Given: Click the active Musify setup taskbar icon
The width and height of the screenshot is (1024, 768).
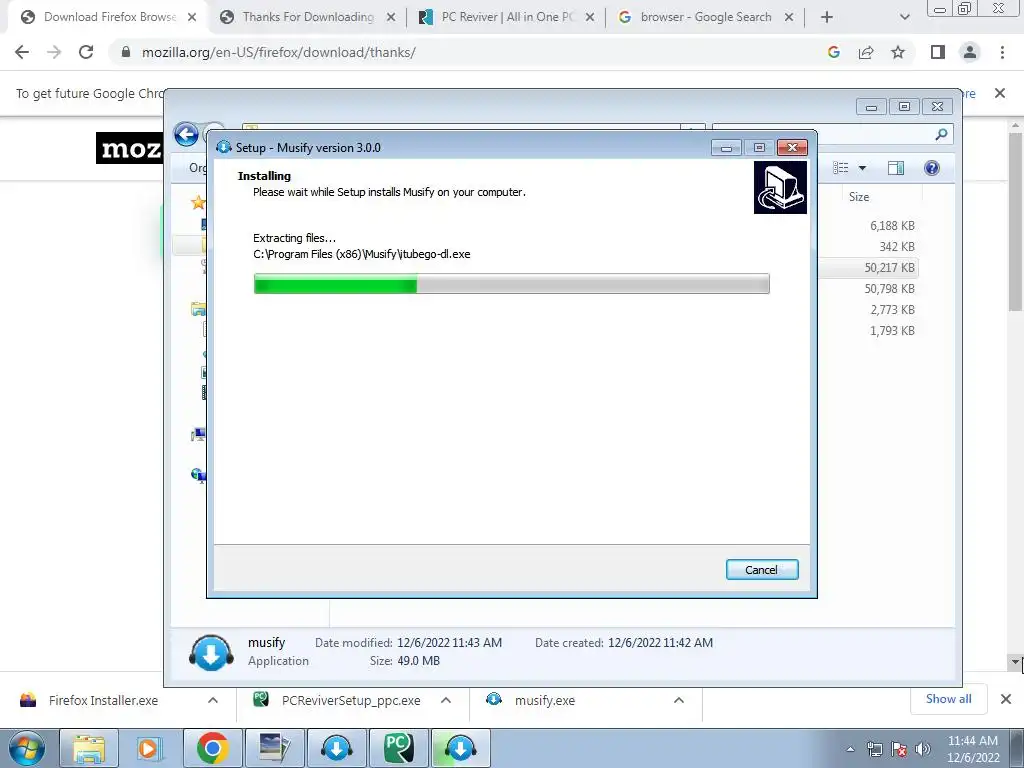Looking at the screenshot, I should (460, 748).
